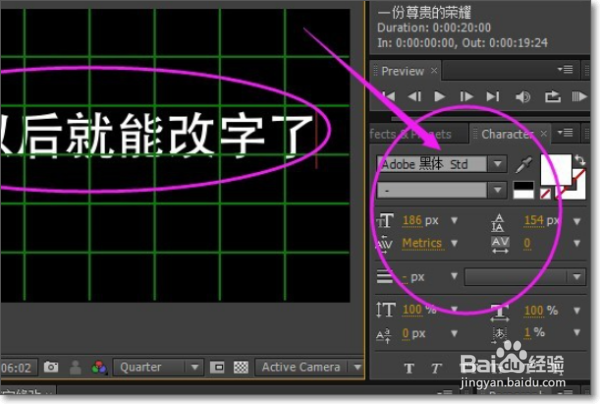This screenshot has width=600, height=404.
Task: Open stroke width dropdown arrow
Action: pyautogui.click(x=454, y=276)
